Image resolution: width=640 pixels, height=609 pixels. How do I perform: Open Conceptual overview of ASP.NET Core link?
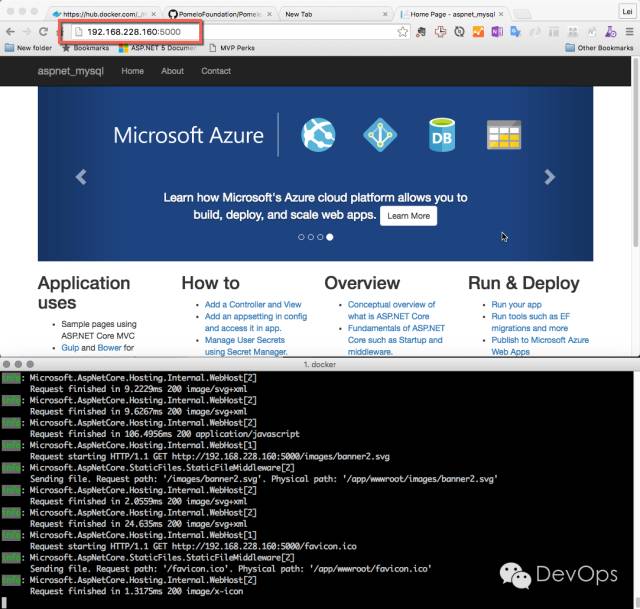(391, 310)
